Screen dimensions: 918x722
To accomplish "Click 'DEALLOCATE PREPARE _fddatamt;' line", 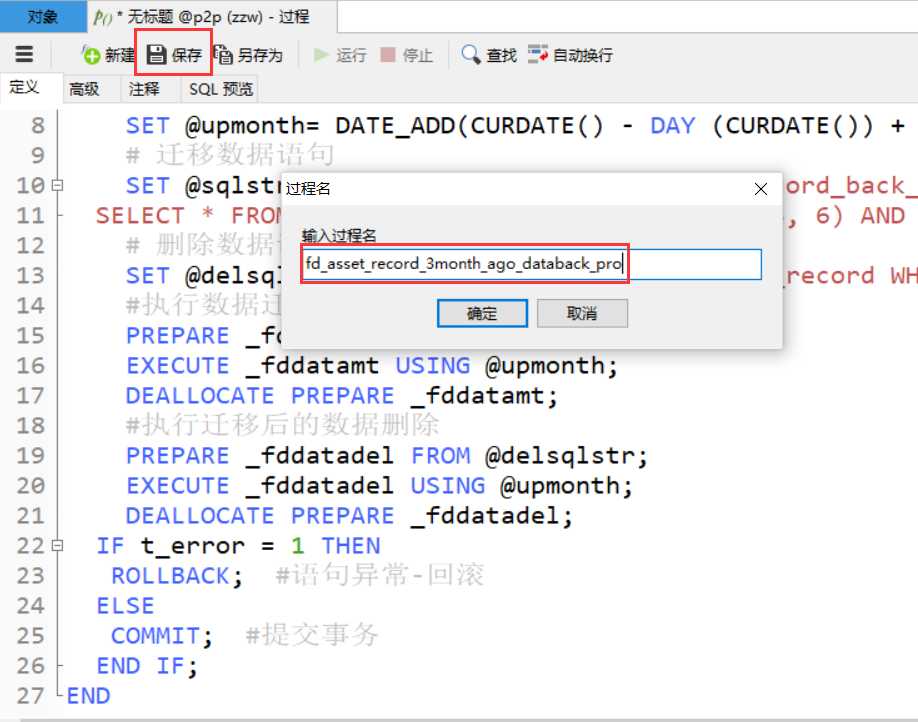I will tap(342, 396).
